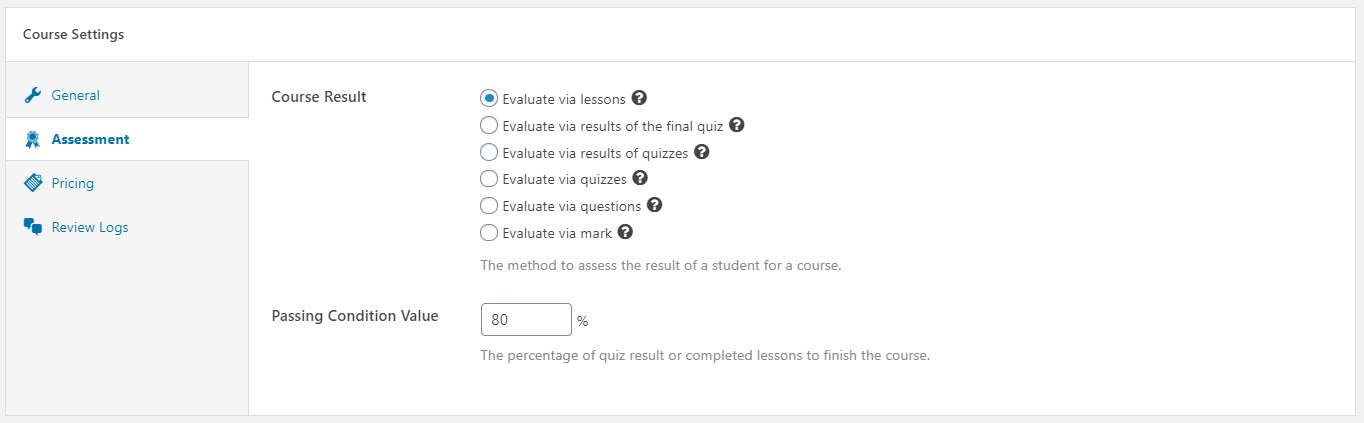Select Evaluate via results of the final quiz
1364x423 pixels.
coord(489,126)
